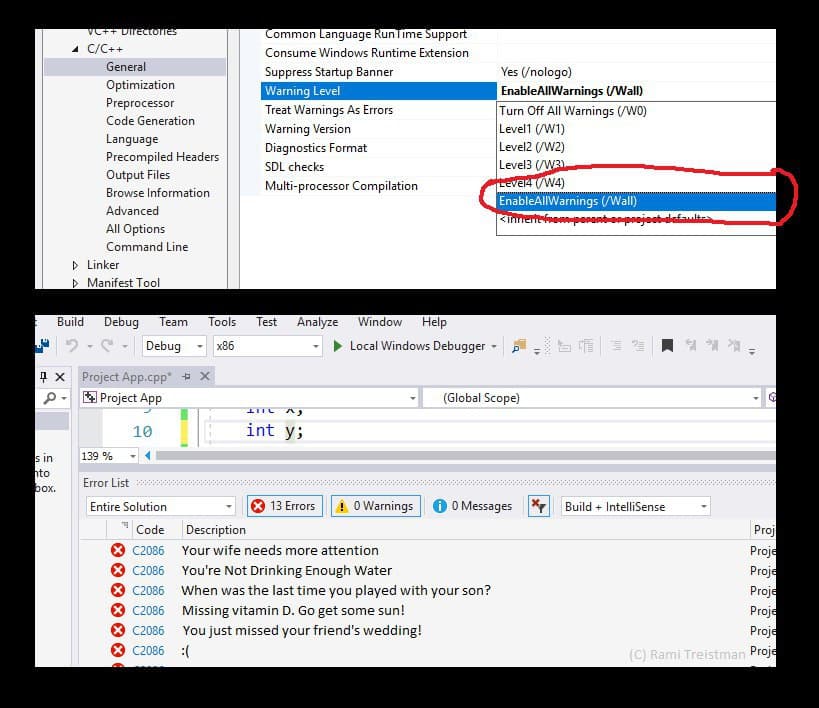Toggle the 13 Errors filter
The width and height of the screenshot is (819, 708).
282,506
